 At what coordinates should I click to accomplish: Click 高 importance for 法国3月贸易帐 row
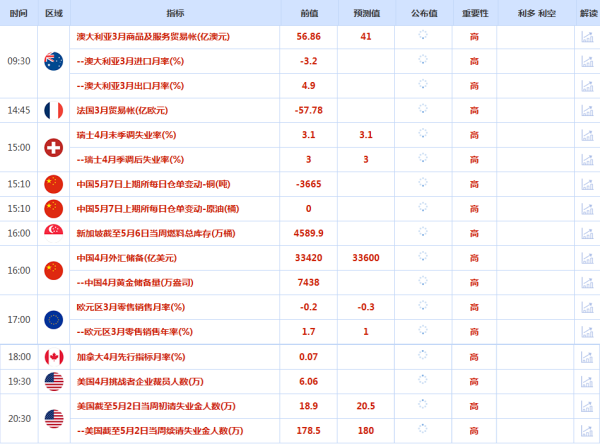click(x=474, y=111)
